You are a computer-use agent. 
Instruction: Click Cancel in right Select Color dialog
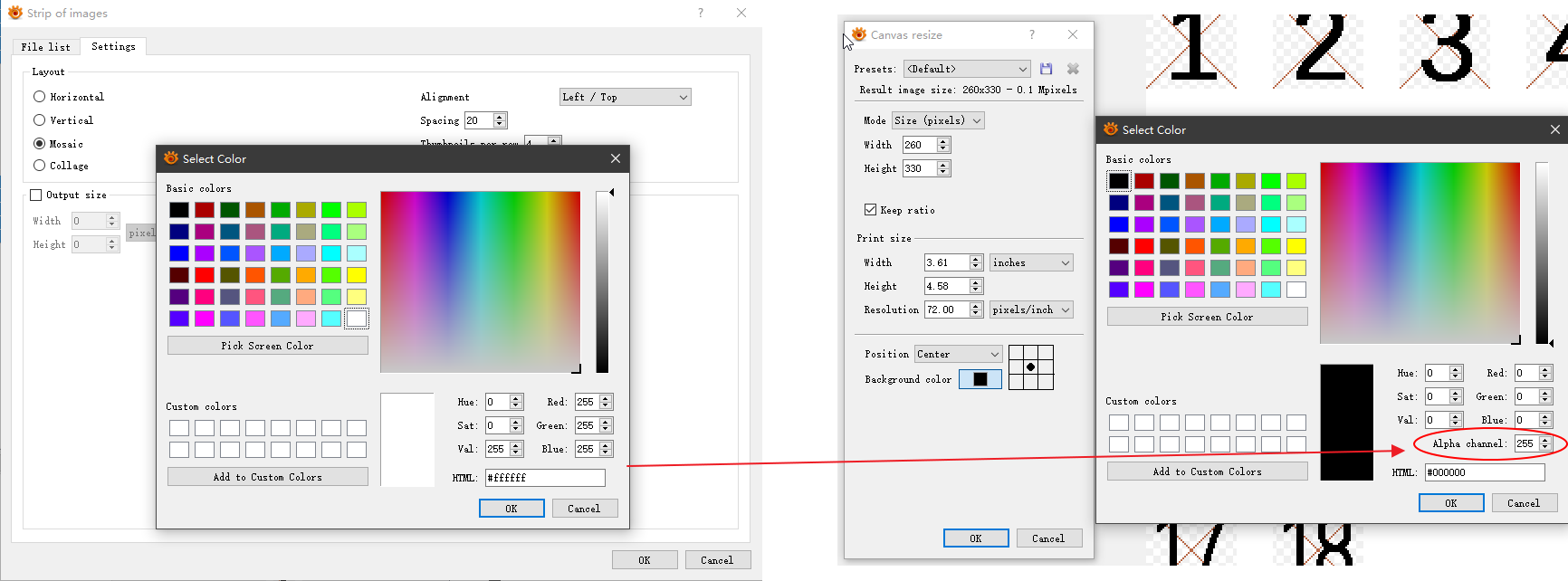click(1525, 503)
